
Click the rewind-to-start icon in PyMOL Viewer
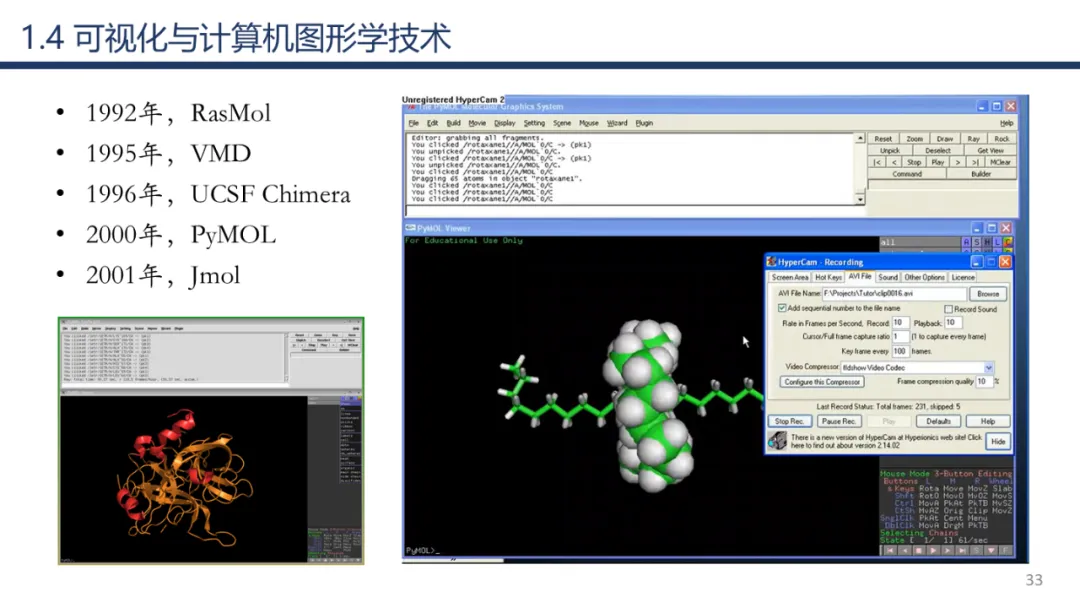click(x=890, y=550)
